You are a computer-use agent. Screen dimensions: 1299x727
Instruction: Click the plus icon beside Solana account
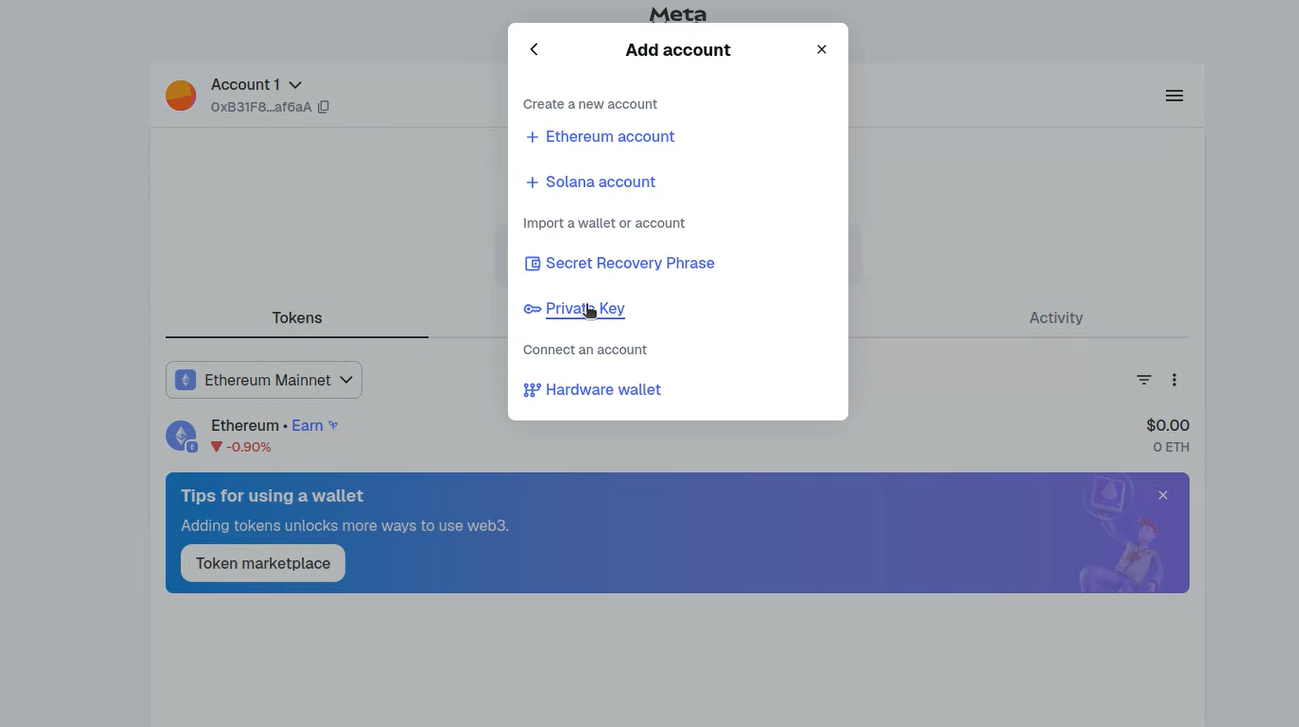[532, 182]
